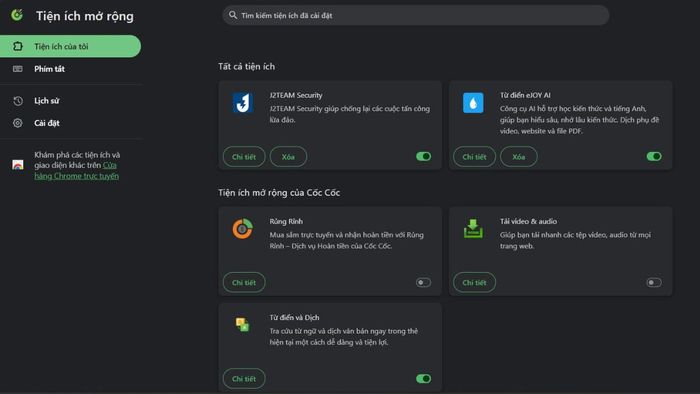Click the J2TEAM Security extension icon

click(x=243, y=103)
